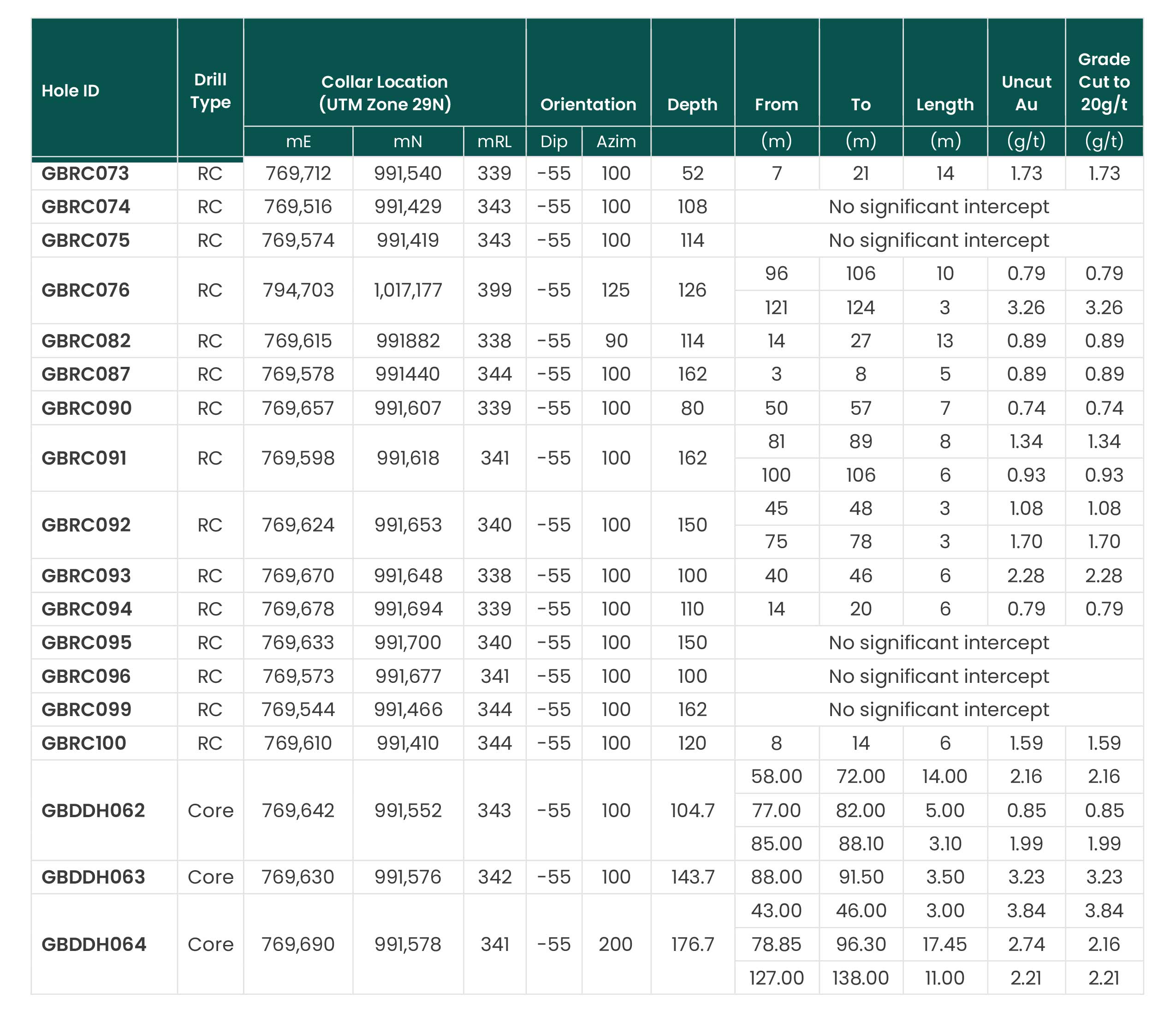The height and width of the screenshot is (1022, 1176).
Task: Click the Depth column header
Action: (692, 104)
